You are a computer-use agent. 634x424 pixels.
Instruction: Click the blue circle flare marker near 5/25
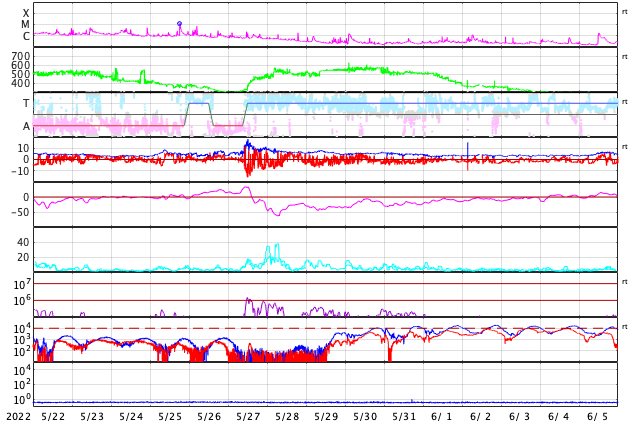180,23
